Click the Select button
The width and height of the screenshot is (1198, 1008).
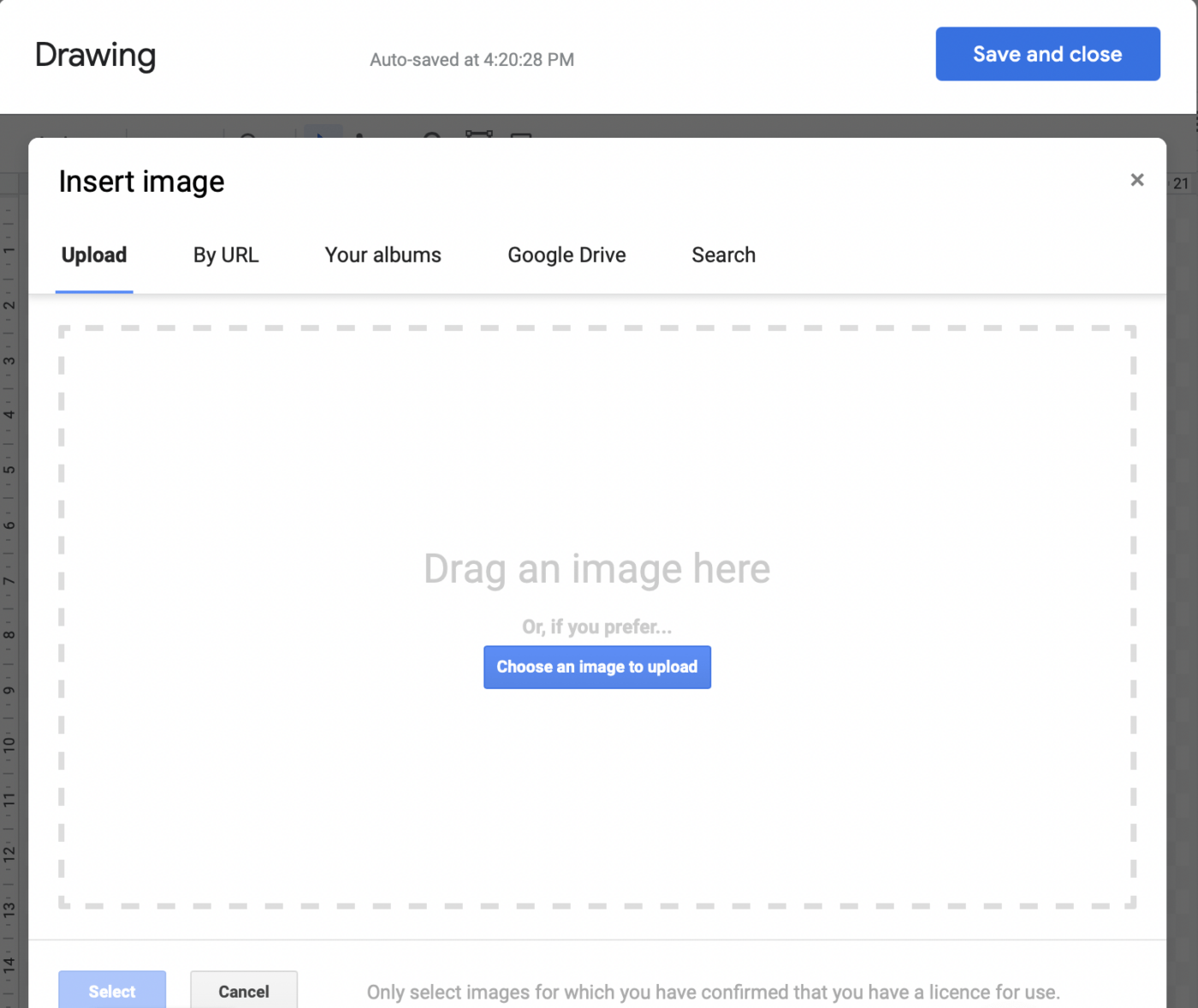(x=112, y=991)
